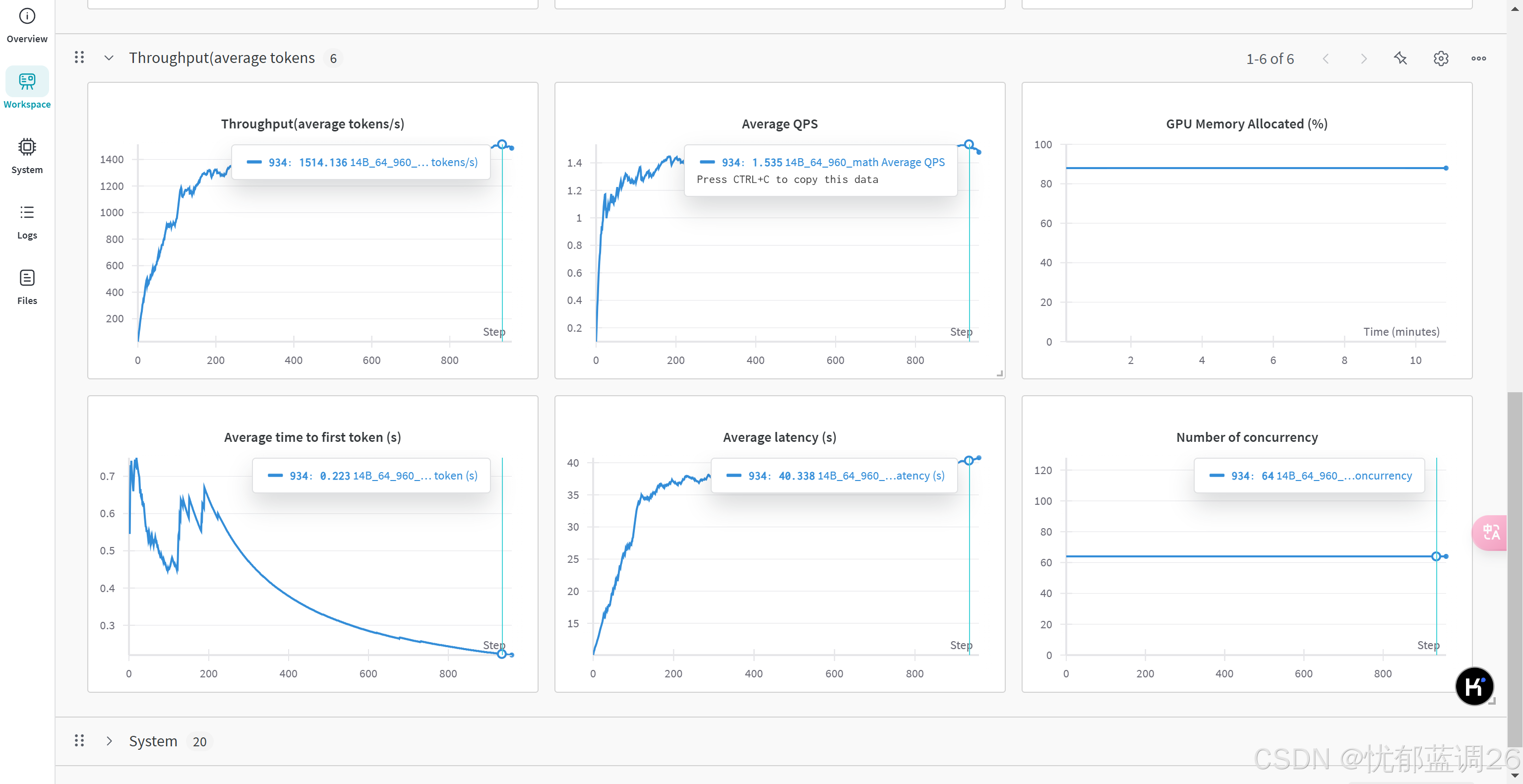This screenshot has width=1523, height=784.
Task: Open the System metrics sidebar icon
Action: coord(27,147)
